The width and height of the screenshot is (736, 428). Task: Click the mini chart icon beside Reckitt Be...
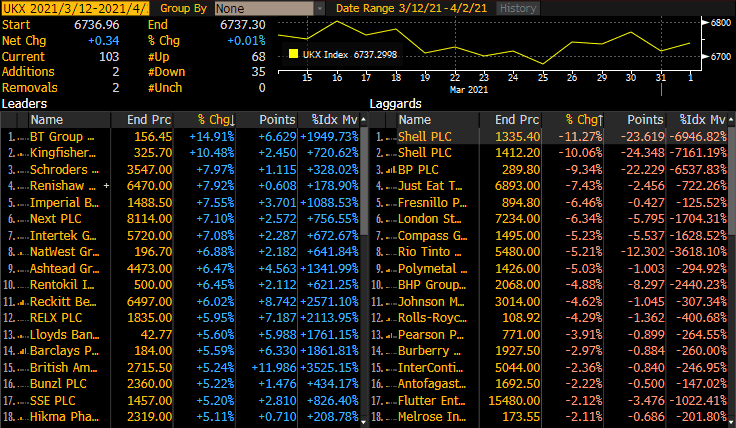(23, 302)
